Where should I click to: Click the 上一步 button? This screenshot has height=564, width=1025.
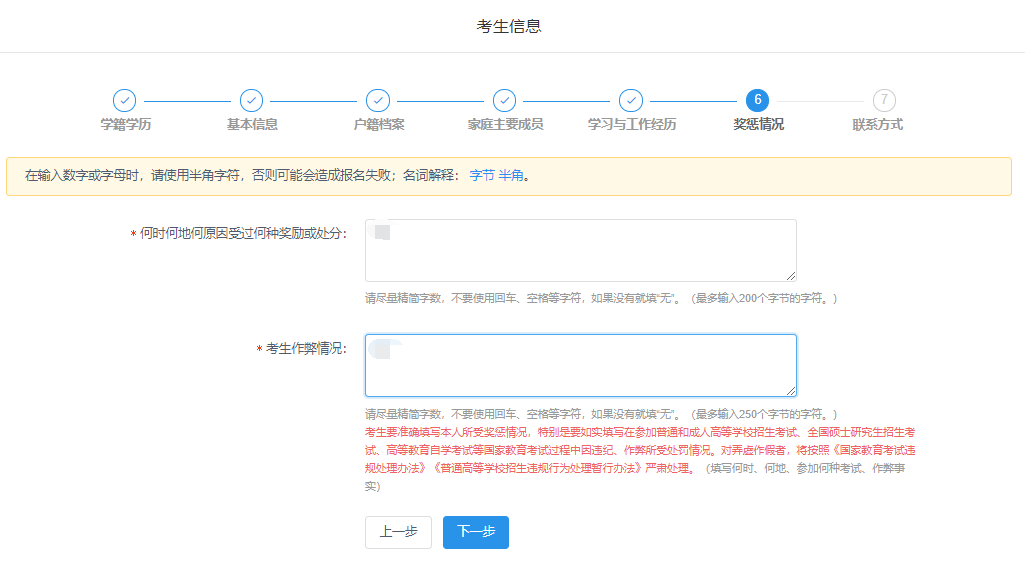398,532
